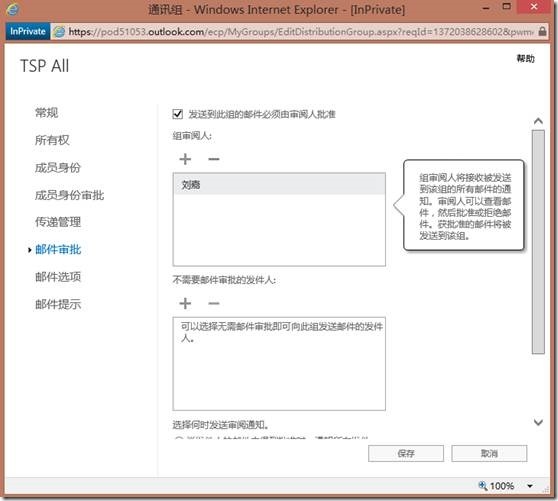The image size is (558, 501).
Task: Click the 保存 button
Action: pyautogui.click(x=406, y=453)
